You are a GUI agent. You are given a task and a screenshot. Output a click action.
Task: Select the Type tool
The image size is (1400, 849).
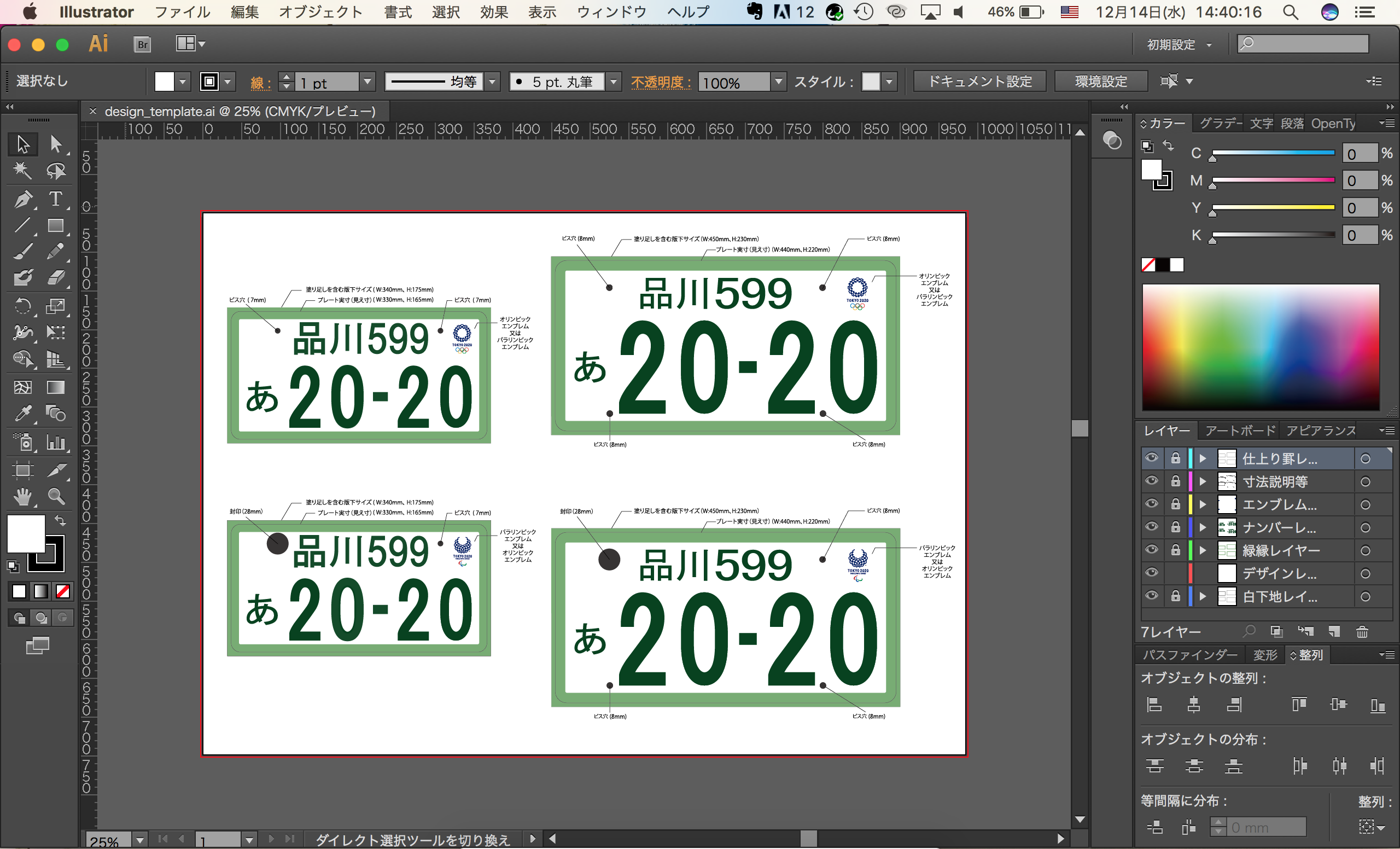[x=56, y=199]
